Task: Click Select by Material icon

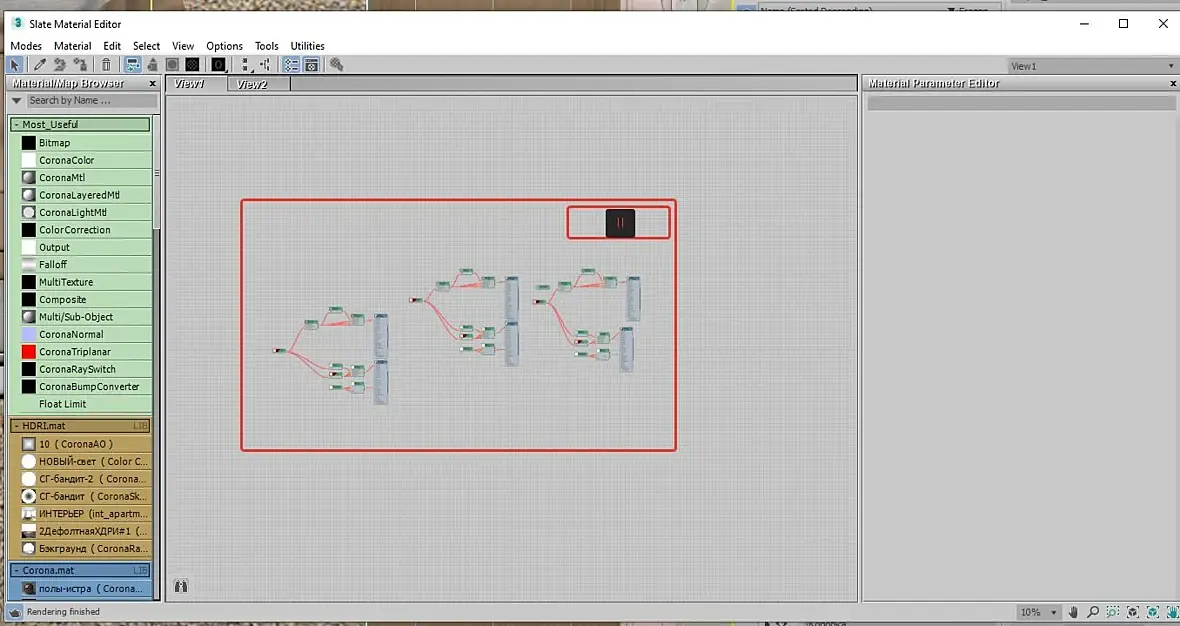Action: [336, 65]
